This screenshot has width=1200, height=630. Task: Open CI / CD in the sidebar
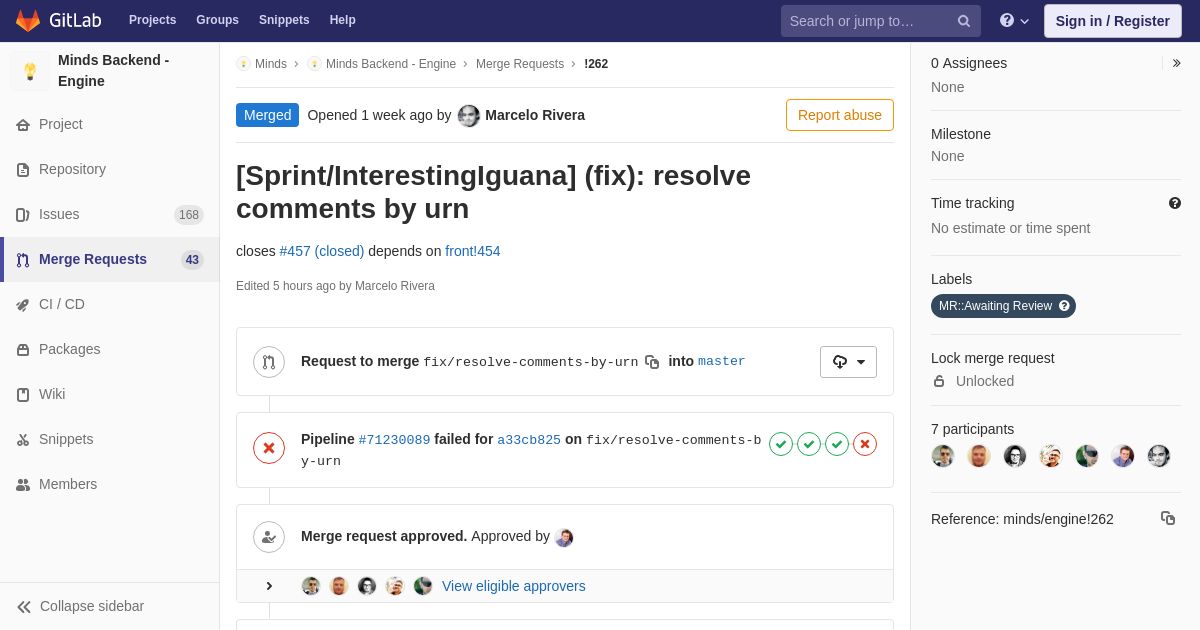click(110, 304)
